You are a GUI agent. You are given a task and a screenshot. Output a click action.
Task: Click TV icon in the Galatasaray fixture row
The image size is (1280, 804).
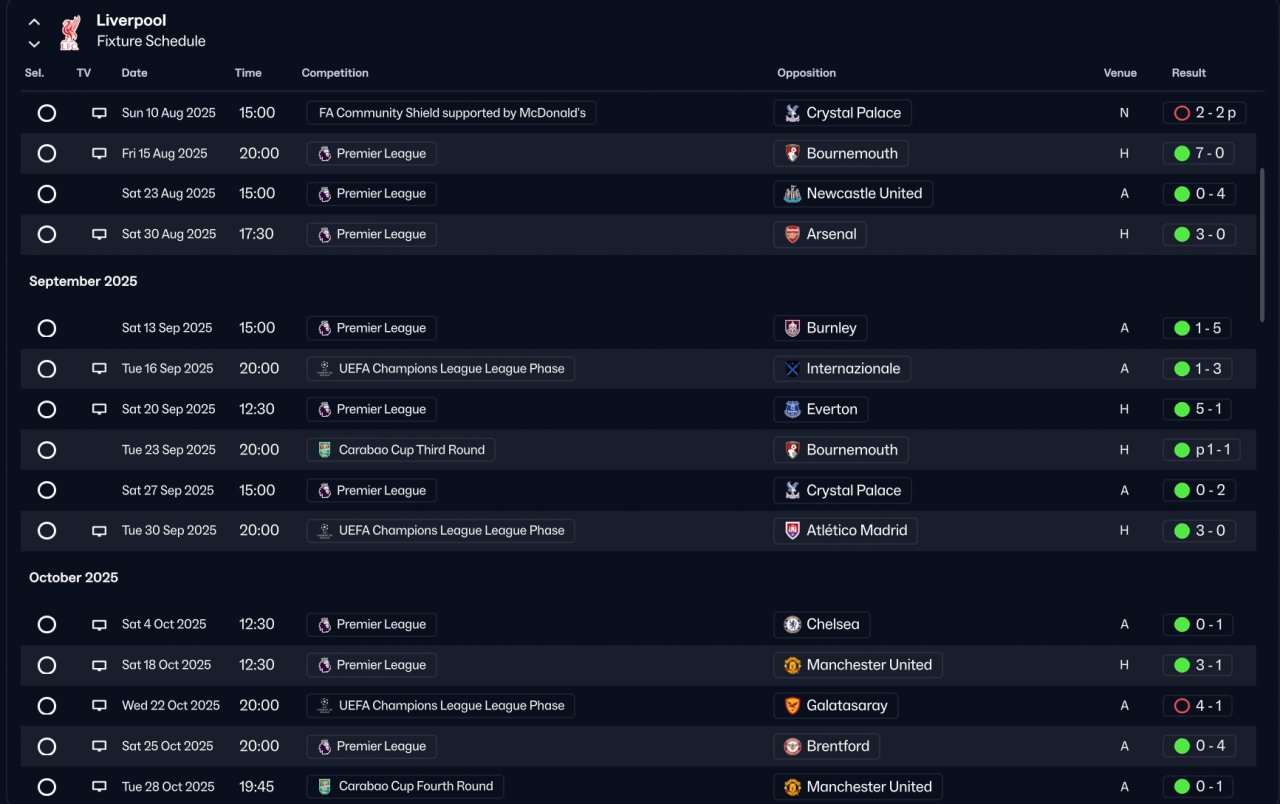point(99,706)
